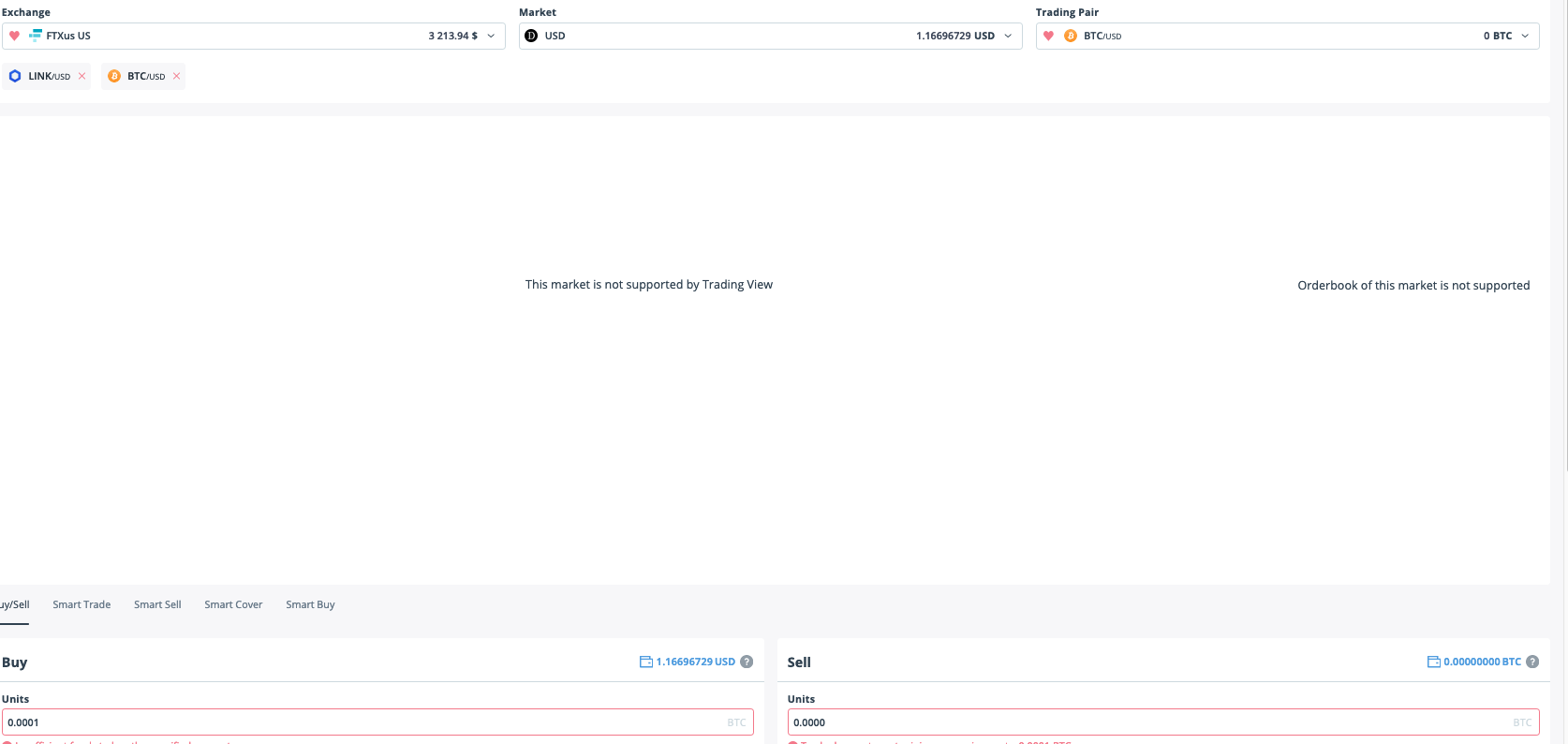
Task: Switch to the Smart Trade tab
Action: tap(81, 604)
